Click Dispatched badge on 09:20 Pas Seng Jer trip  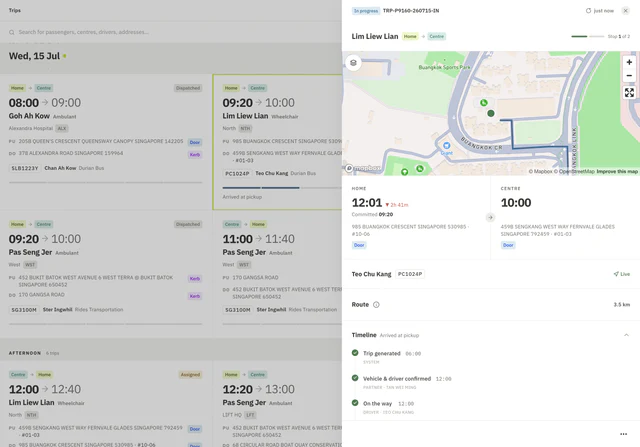click(188, 224)
